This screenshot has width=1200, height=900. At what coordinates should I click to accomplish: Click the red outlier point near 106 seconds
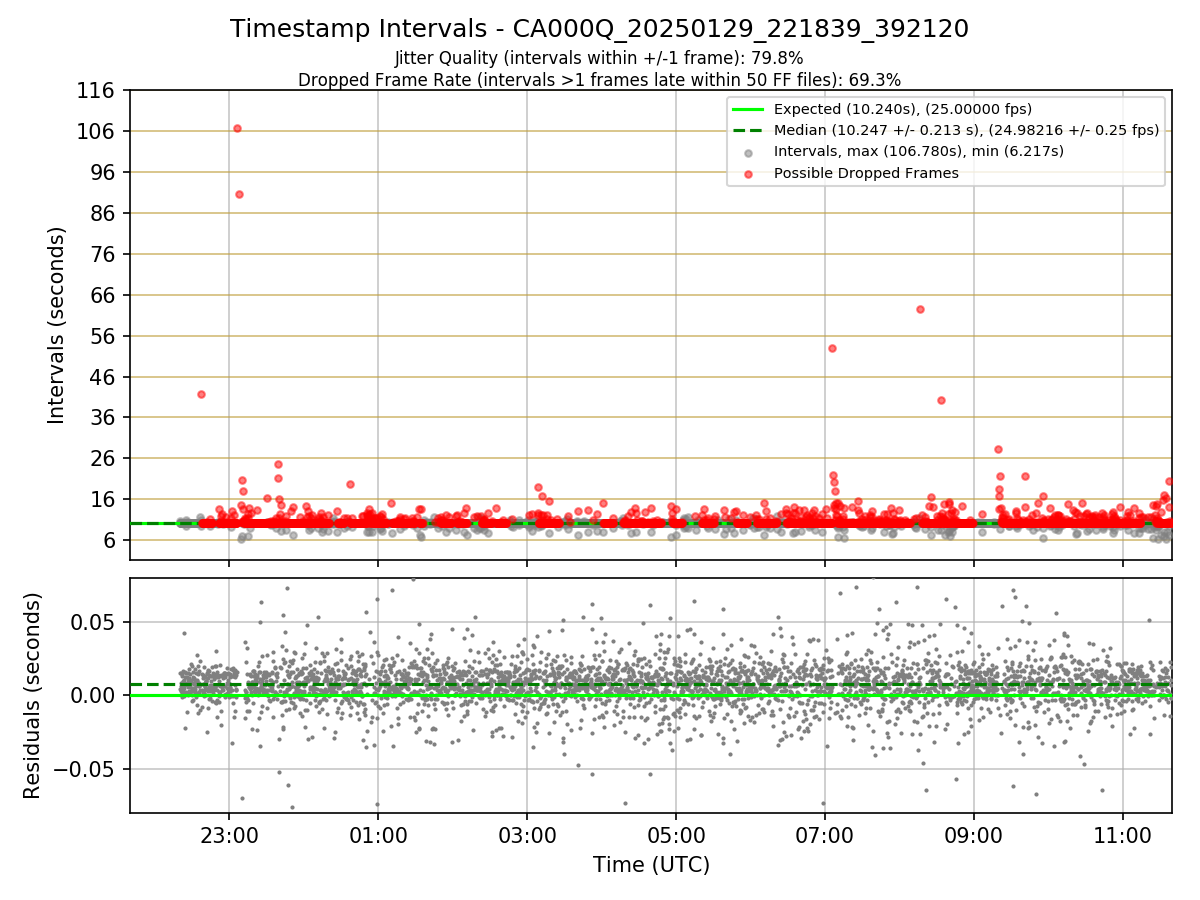[x=237, y=128]
